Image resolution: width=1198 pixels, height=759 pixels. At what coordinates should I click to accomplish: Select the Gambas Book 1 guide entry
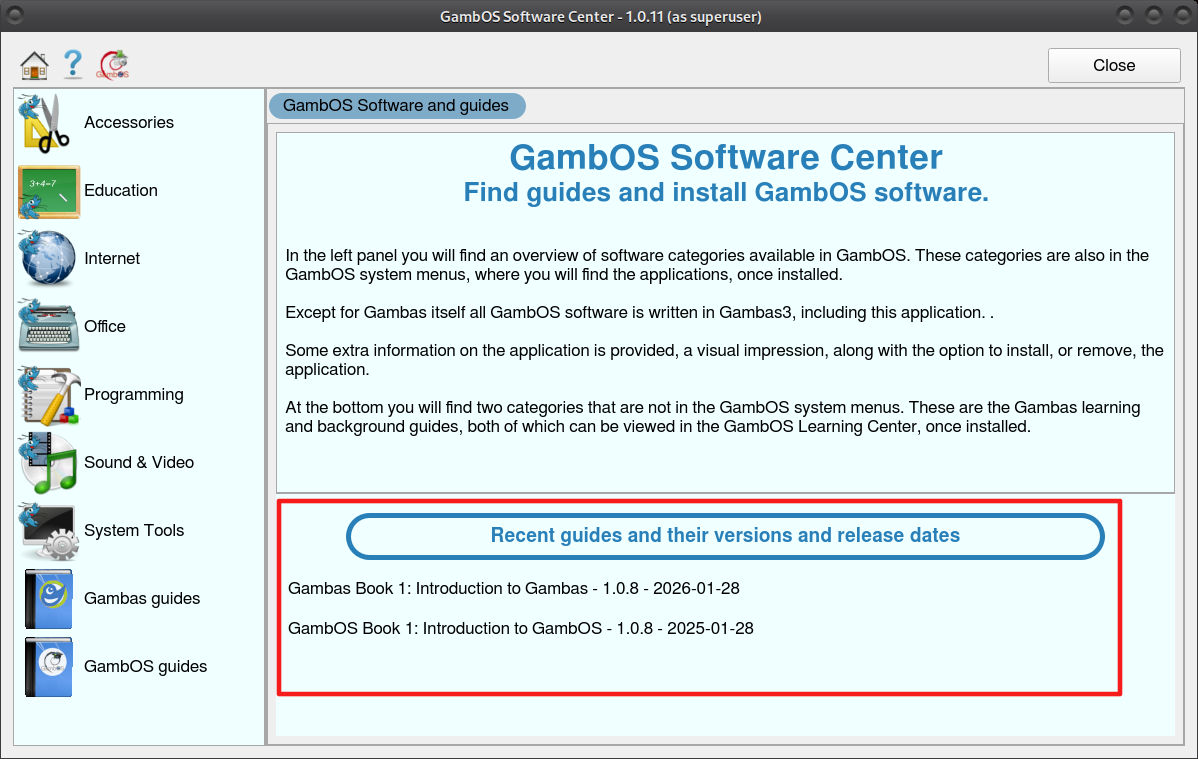pos(513,589)
